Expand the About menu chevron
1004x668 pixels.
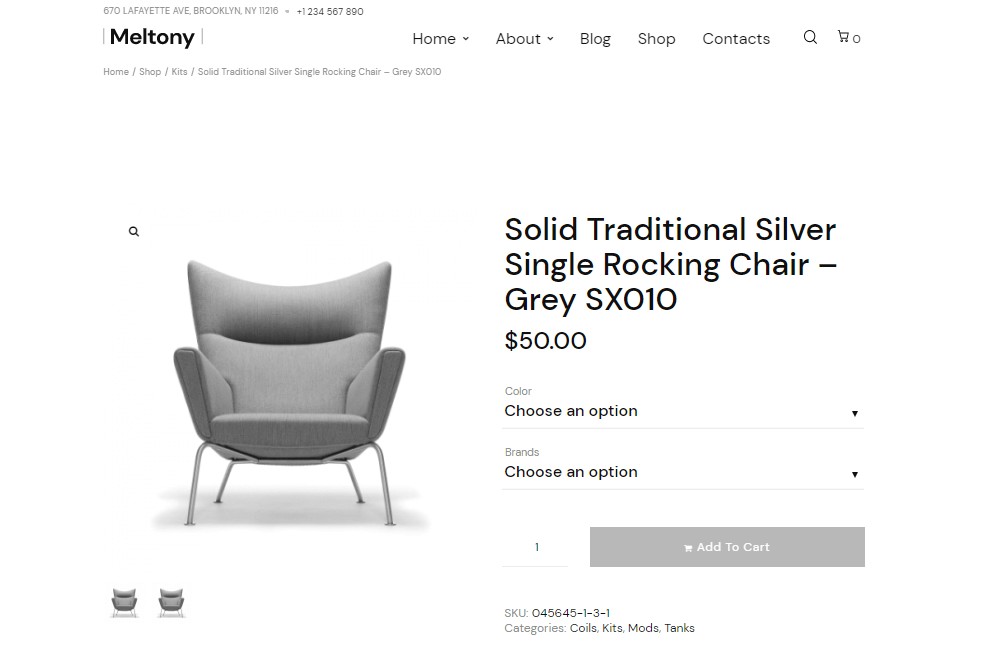point(550,39)
